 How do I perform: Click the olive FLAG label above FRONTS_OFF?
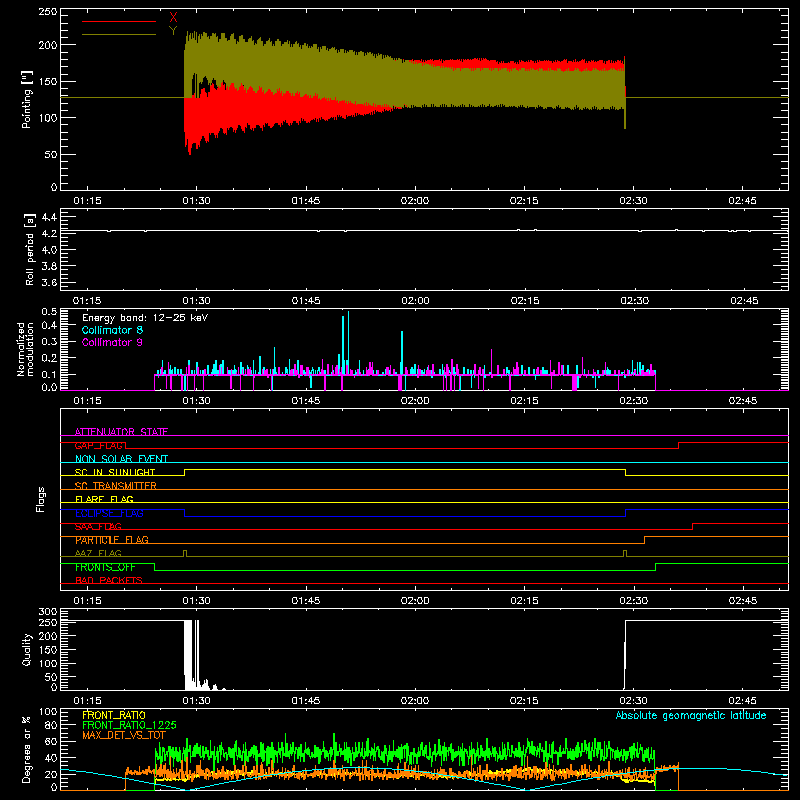pyautogui.click(x=98, y=553)
